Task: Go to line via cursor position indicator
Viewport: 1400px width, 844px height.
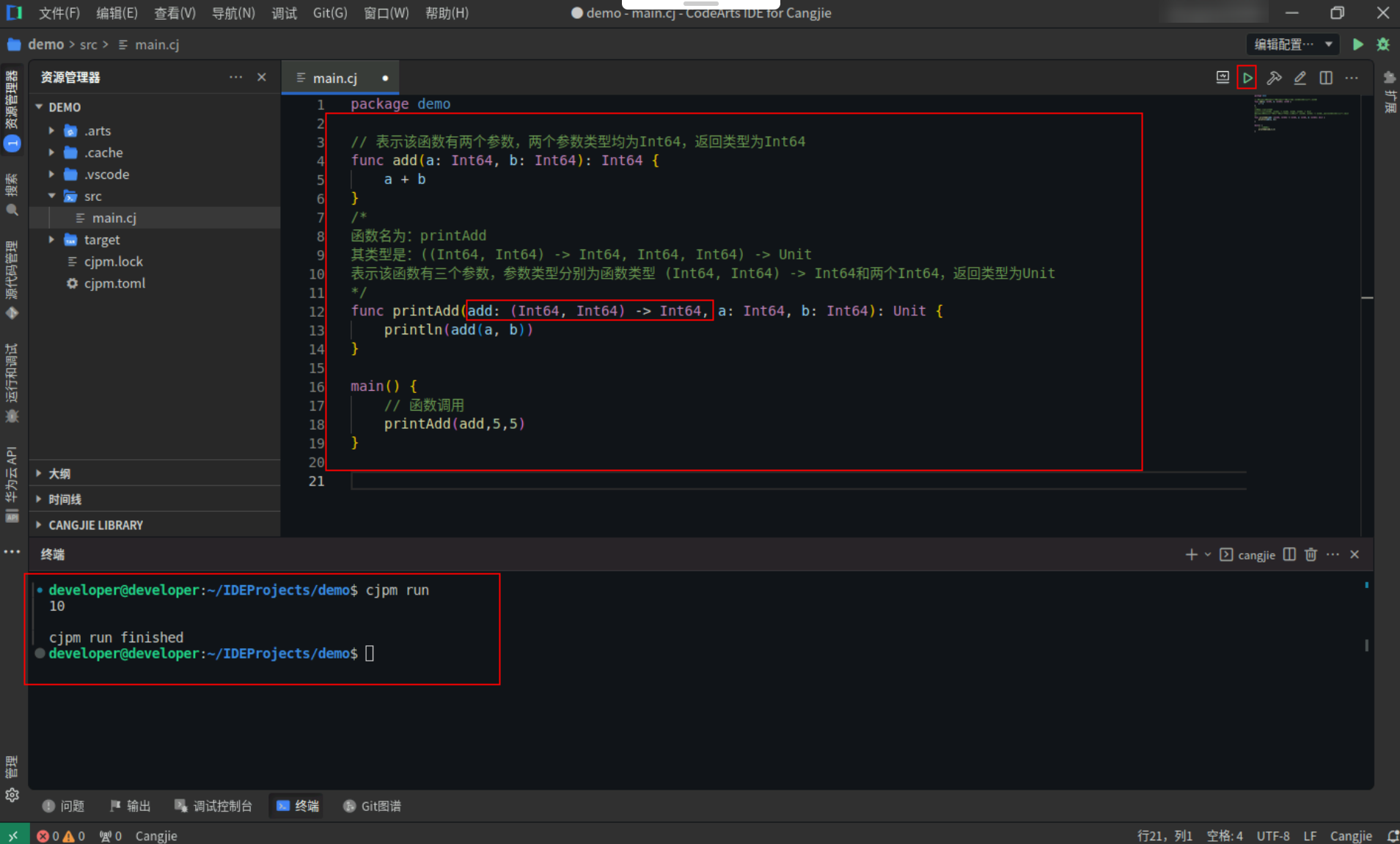Action: [x=1165, y=835]
